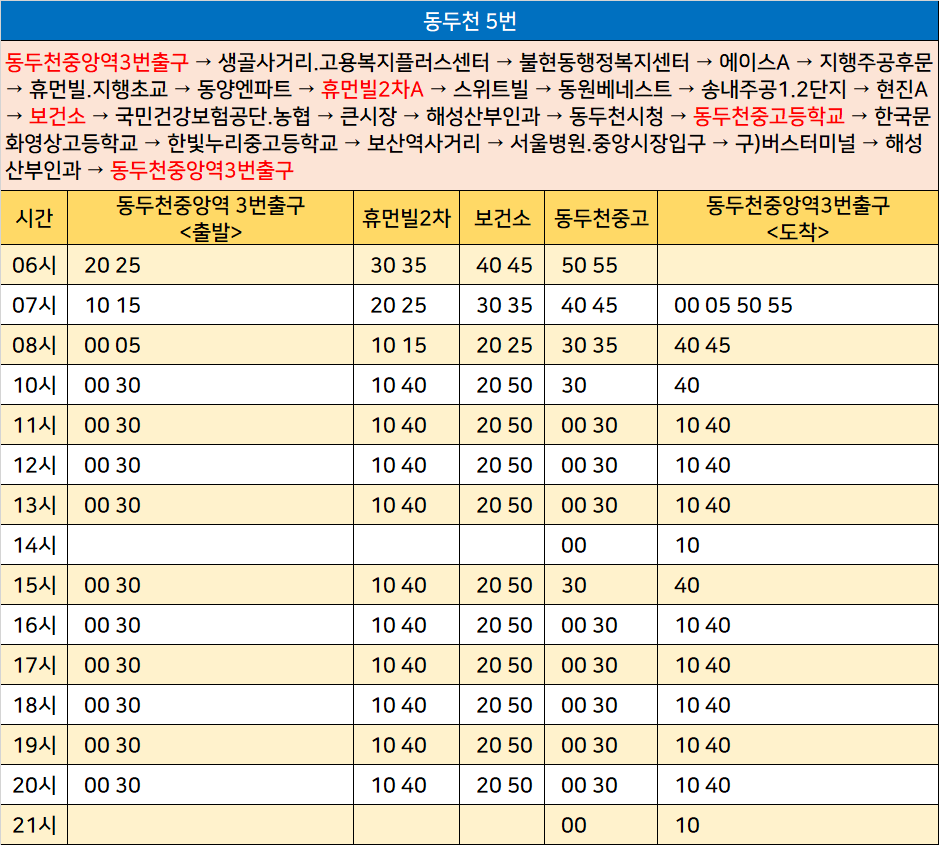Select the '휴먼빌2차' column header
The width and height of the screenshot is (939, 845).
[406, 217]
